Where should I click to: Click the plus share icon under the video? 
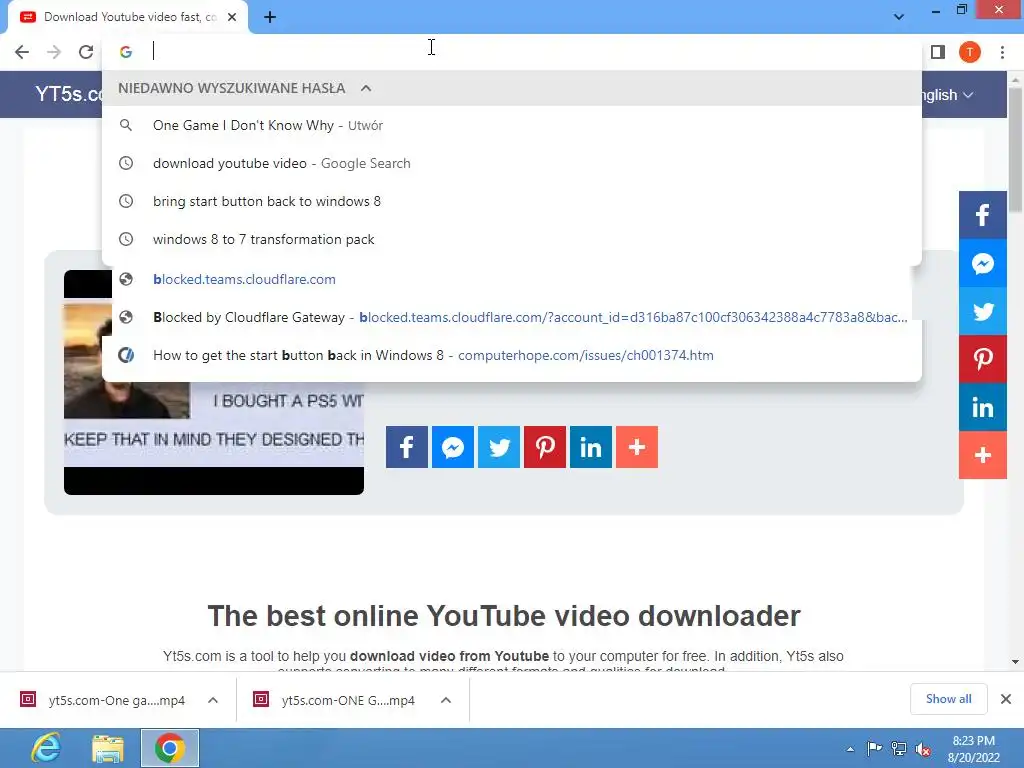637,447
